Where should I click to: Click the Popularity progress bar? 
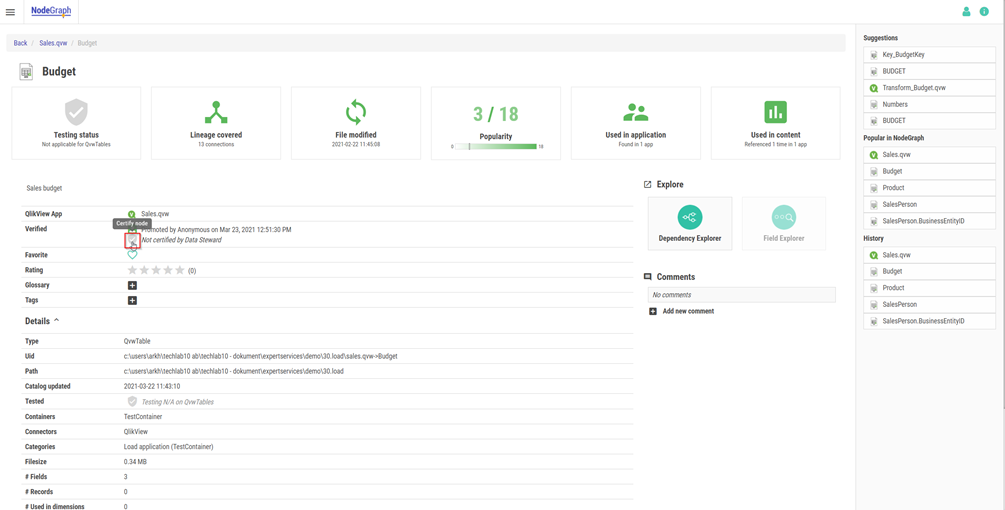tap(496, 147)
